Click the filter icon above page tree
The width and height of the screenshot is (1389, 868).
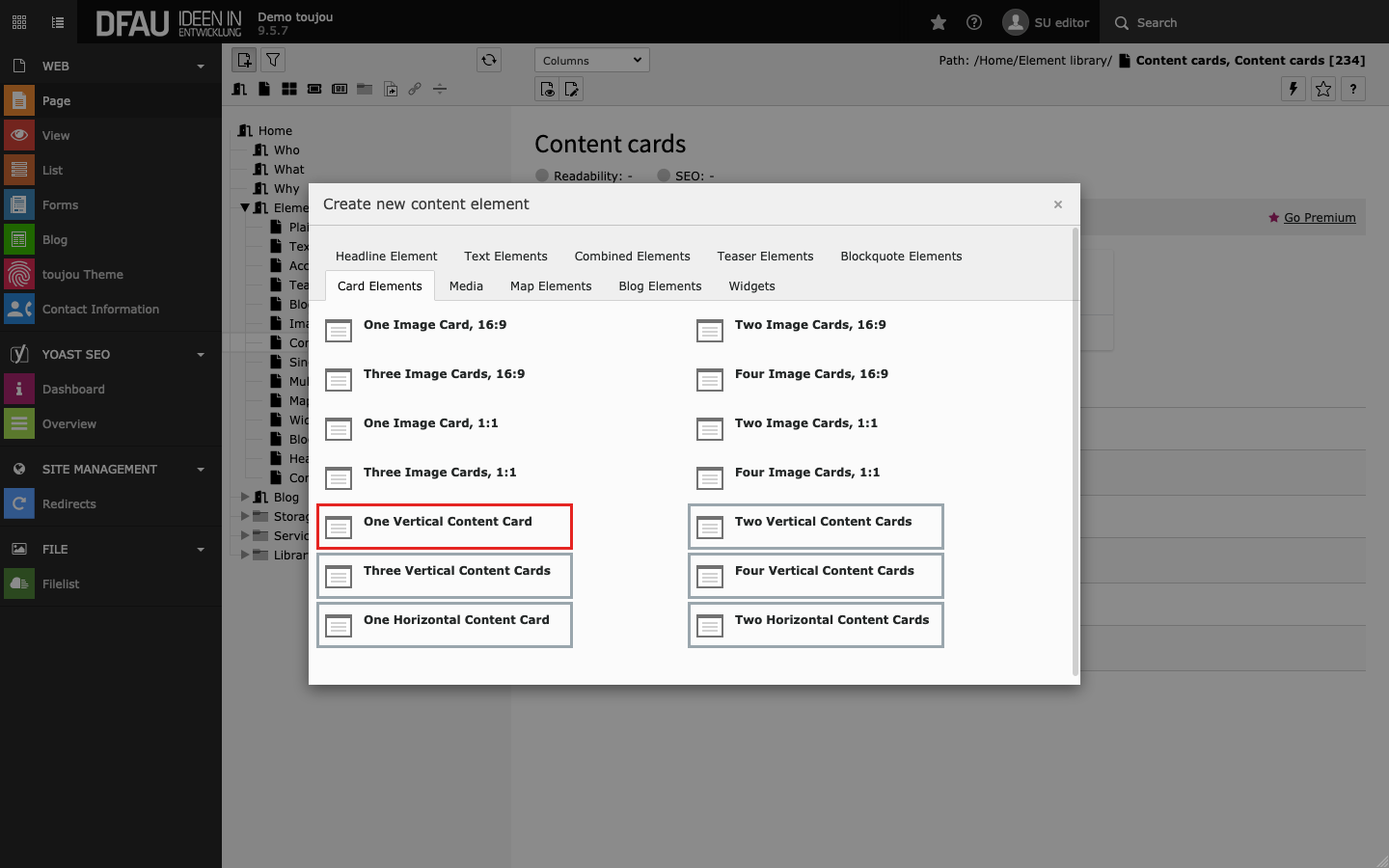click(273, 60)
